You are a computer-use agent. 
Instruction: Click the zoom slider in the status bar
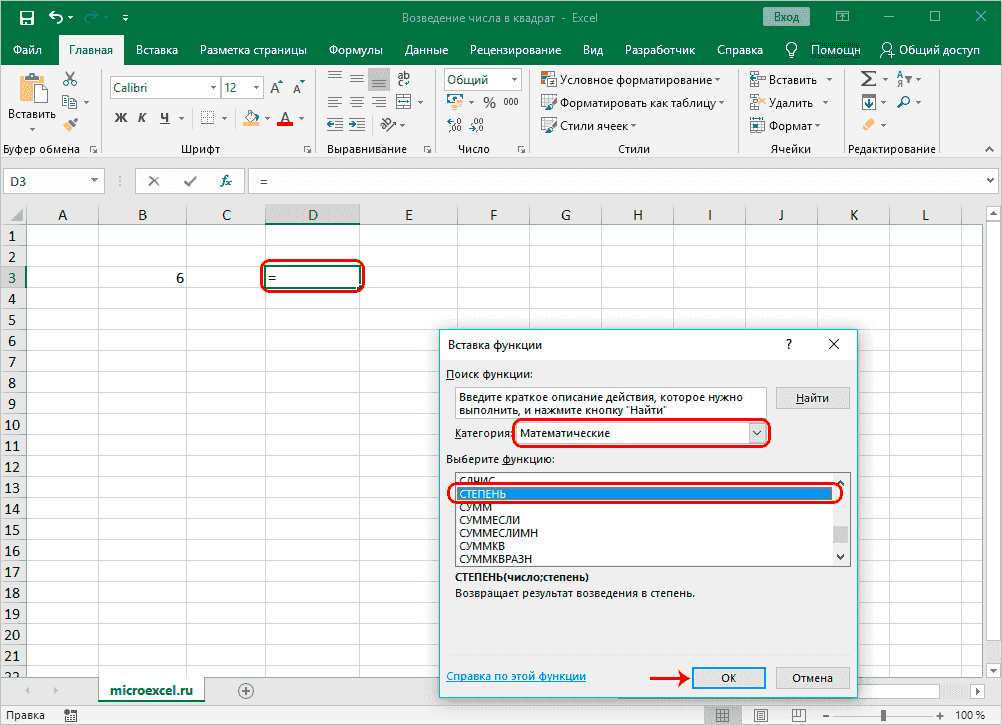pyautogui.click(x=885, y=715)
